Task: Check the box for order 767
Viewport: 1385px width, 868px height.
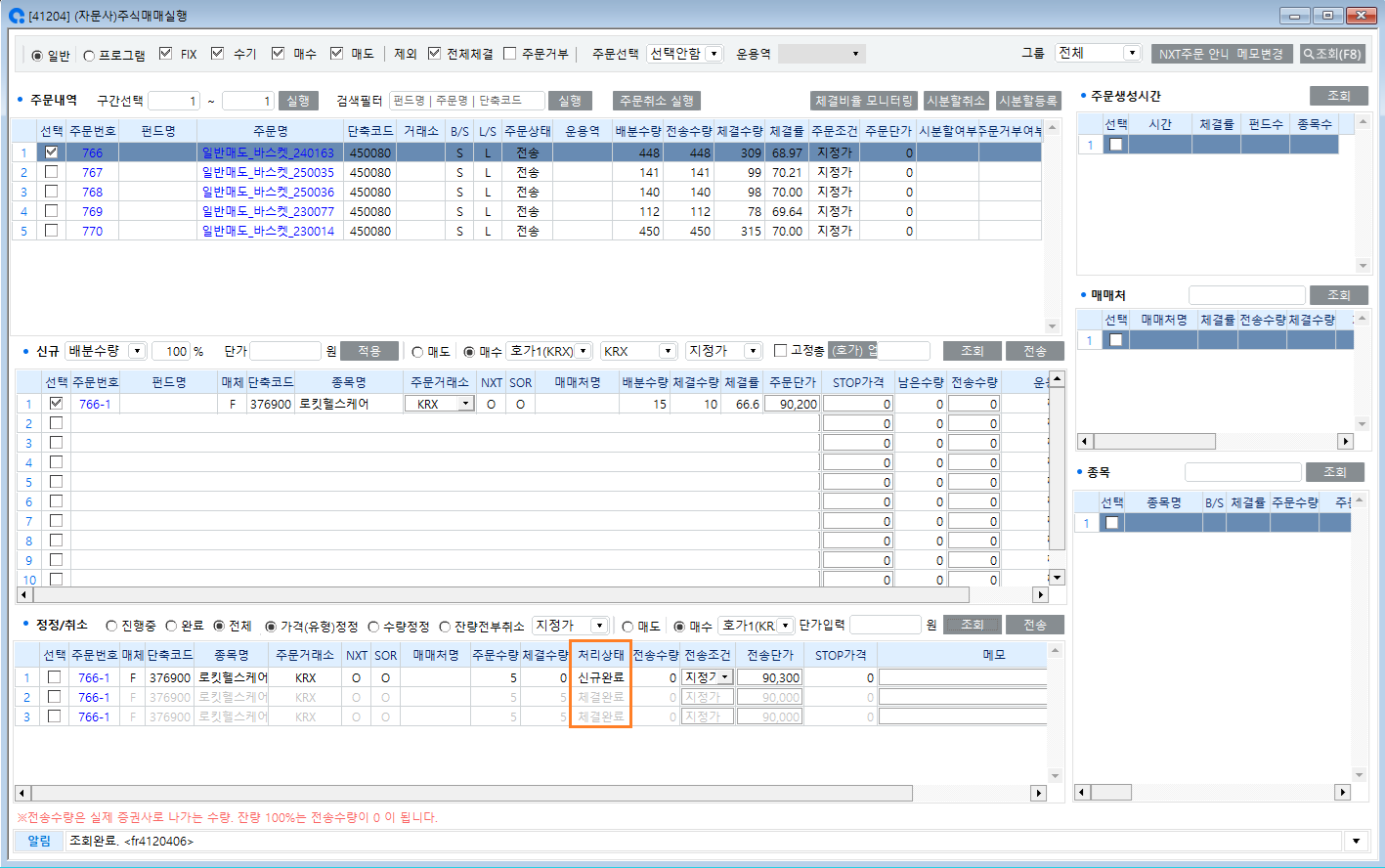Action: (52, 172)
